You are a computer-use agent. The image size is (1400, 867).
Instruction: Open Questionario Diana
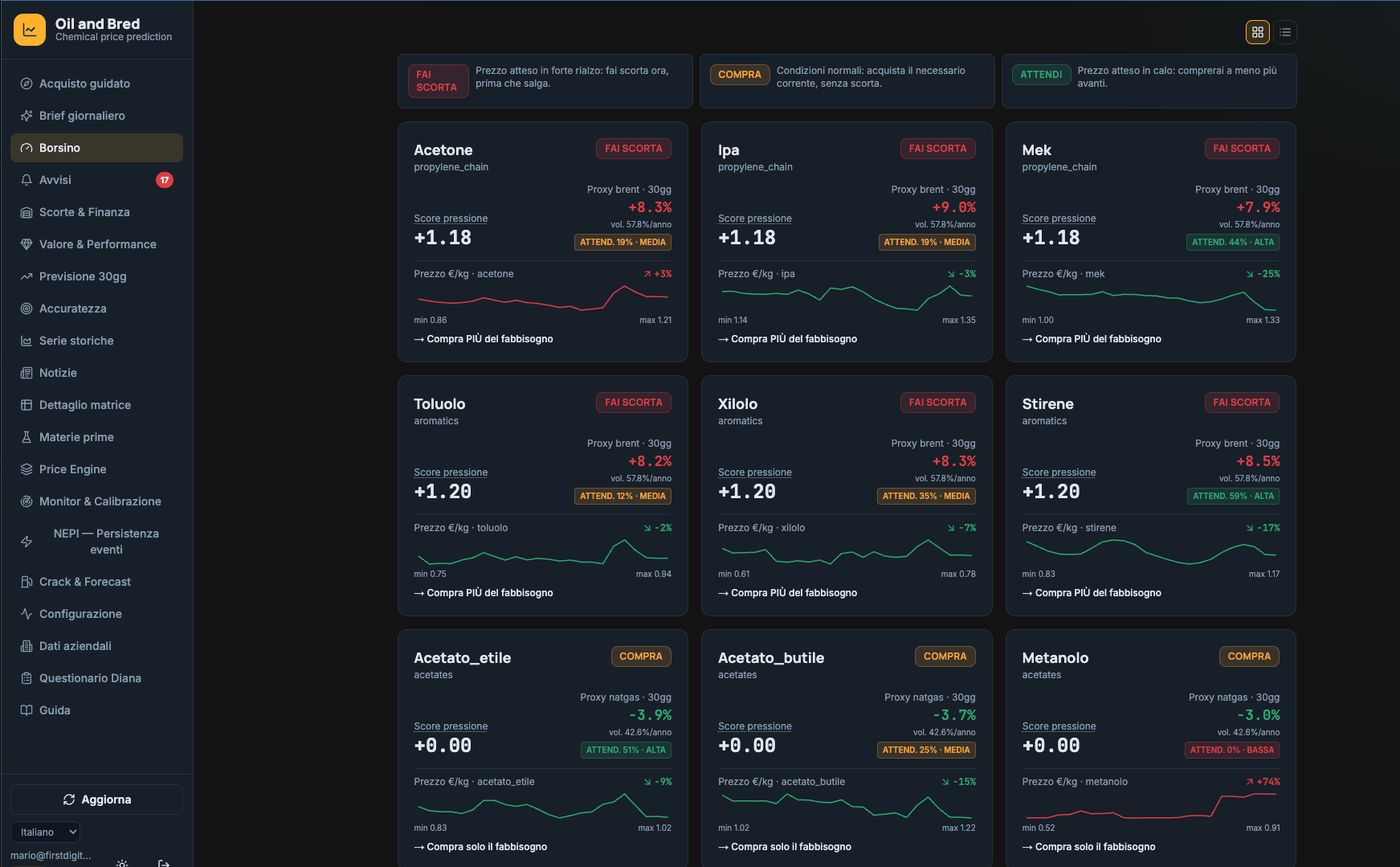96,678
